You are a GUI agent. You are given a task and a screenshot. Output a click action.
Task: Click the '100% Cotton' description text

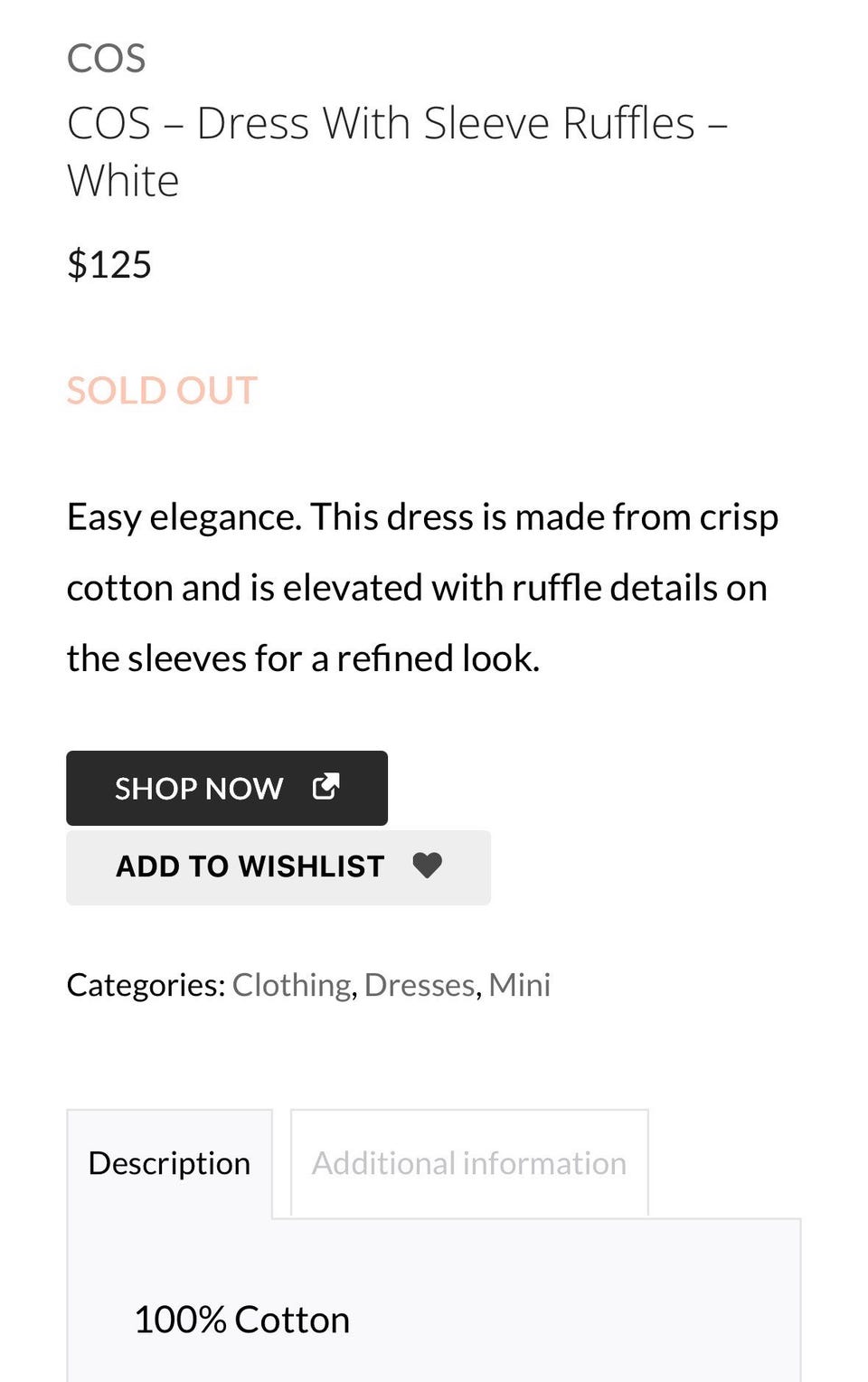tap(241, 1320)
